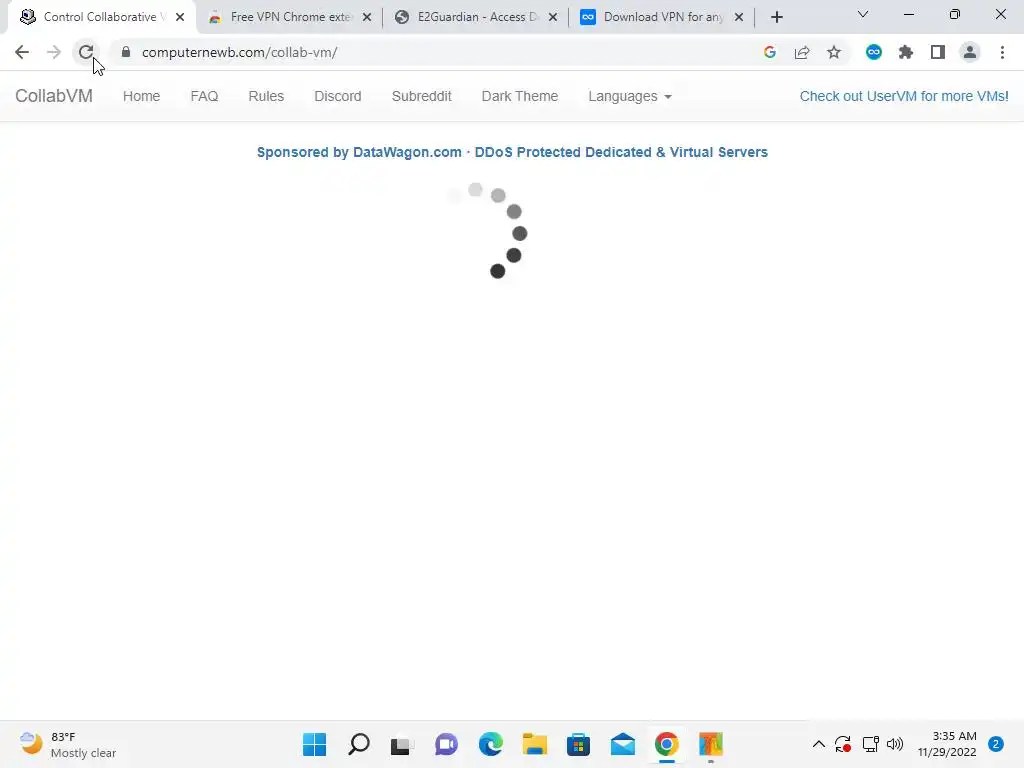The image size is (1024, 768).
Task: Go back using browser back arrow
Action: (22, 52)
